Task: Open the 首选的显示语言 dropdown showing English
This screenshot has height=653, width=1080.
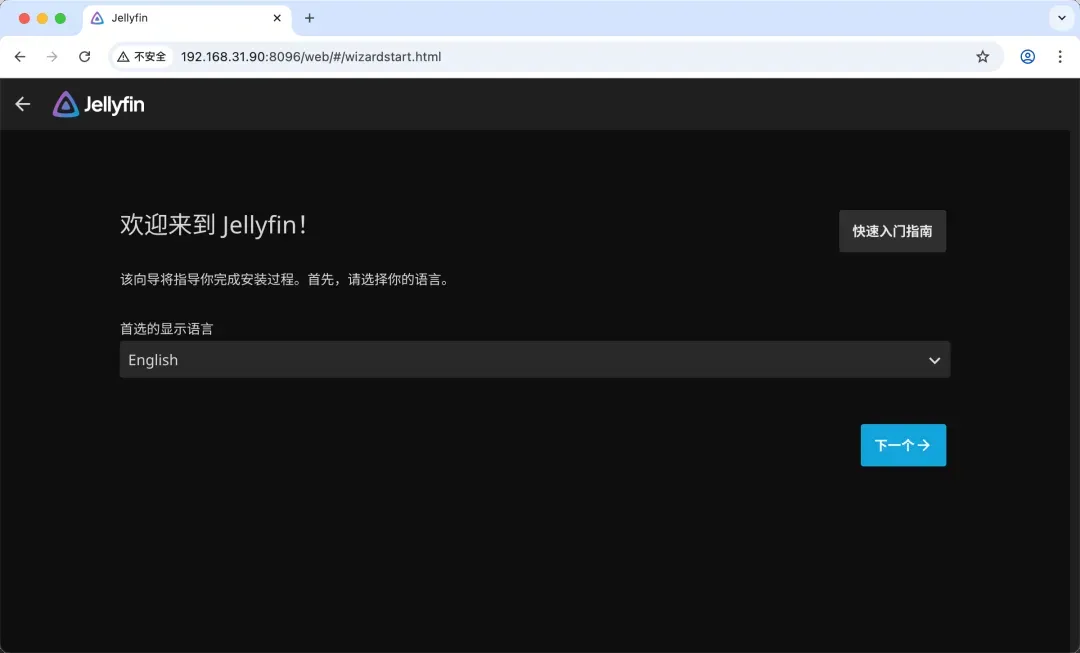Action: [534, 360]
